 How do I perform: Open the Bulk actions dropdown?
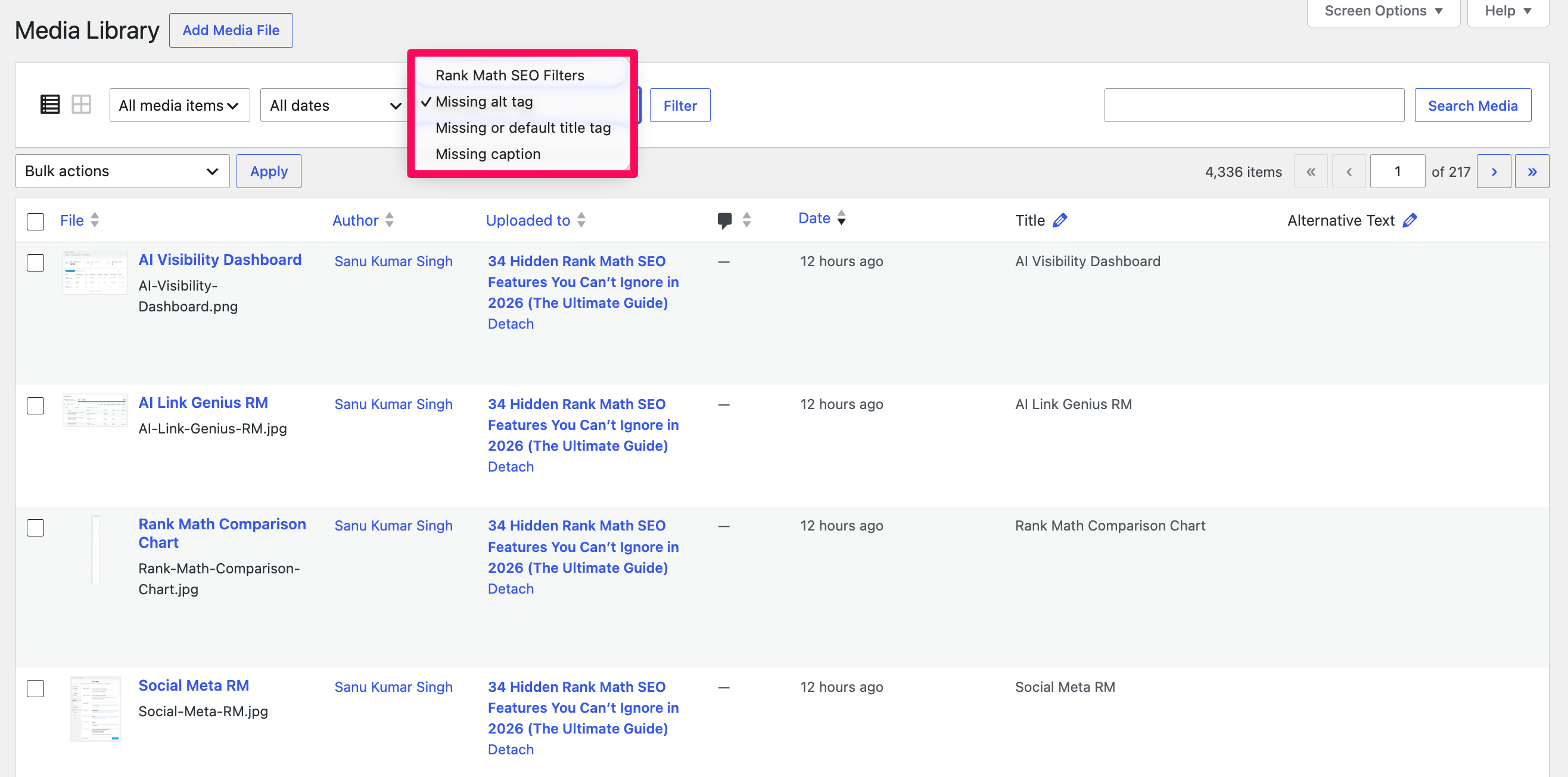tap(122, 171)
